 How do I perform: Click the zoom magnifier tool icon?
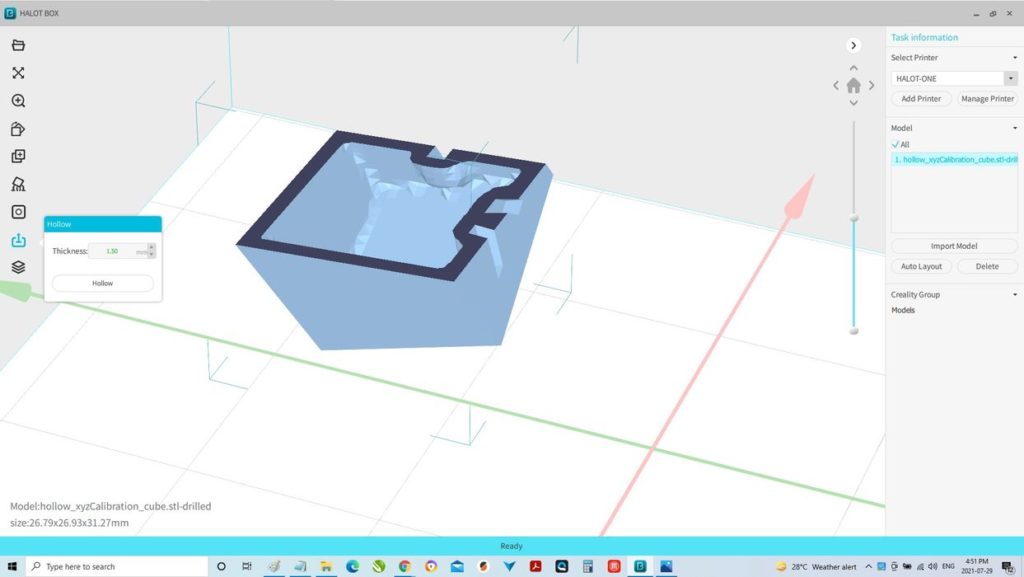point(18,101)
